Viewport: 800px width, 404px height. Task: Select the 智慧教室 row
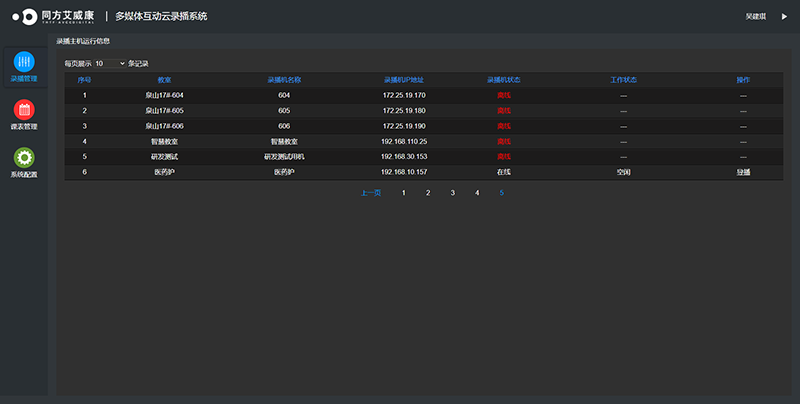pos(164,141)
